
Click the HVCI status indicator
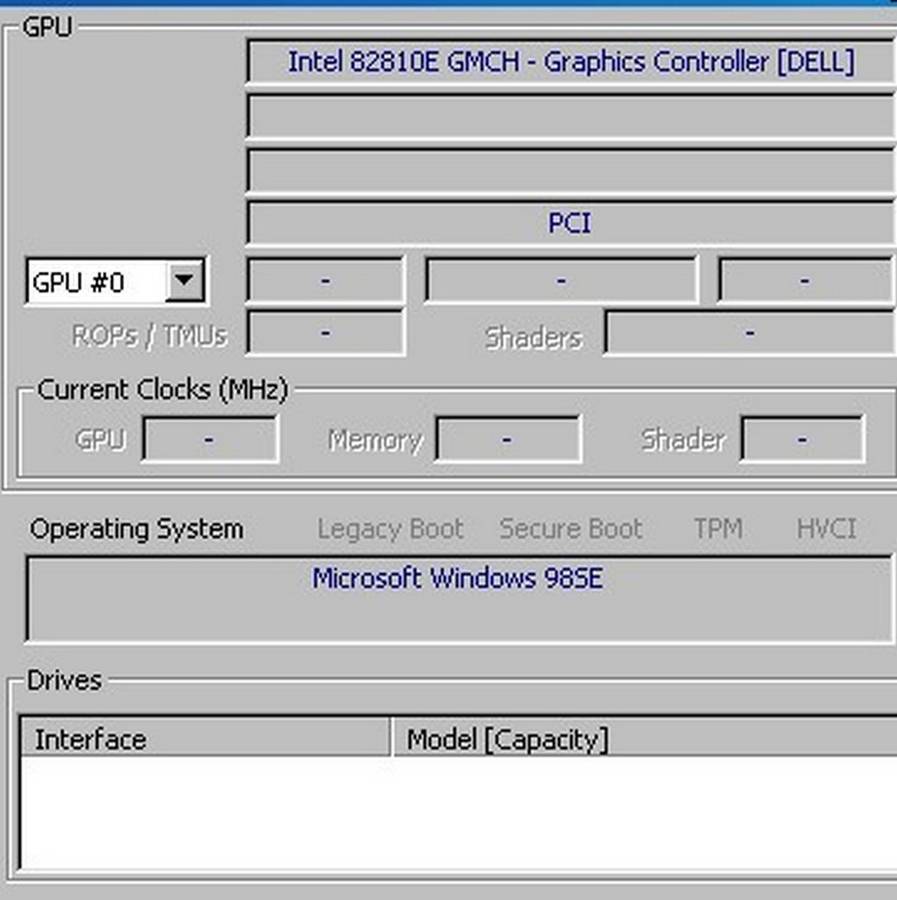(x=826, y=529)
